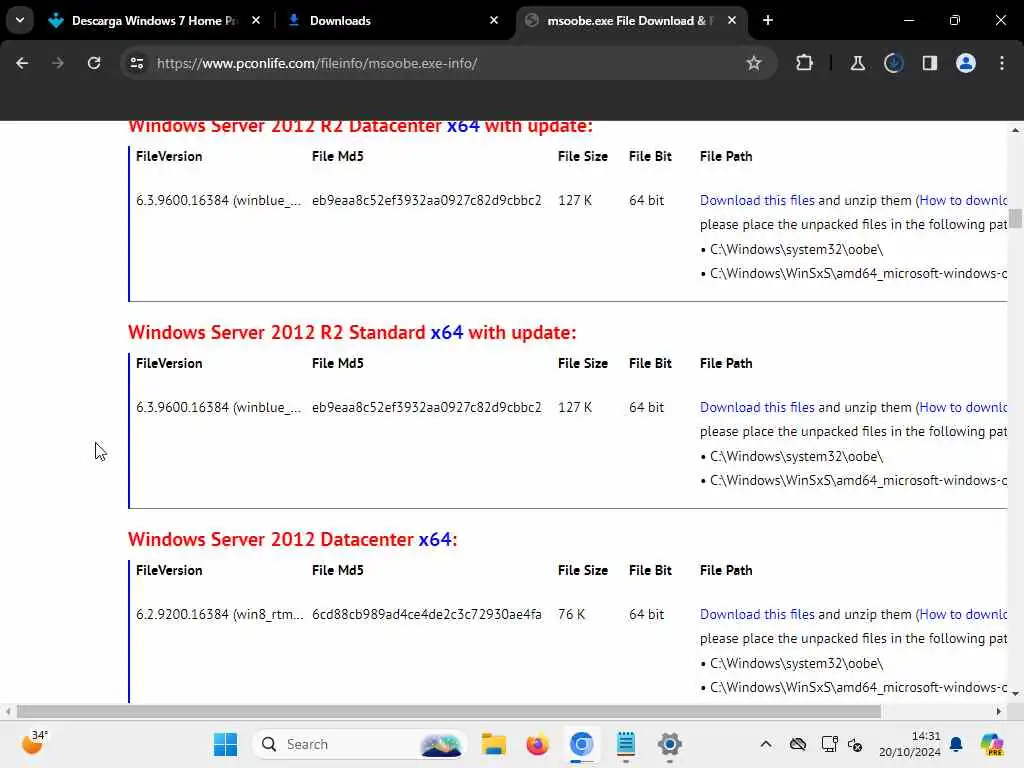Click the vertical scrollbar thumb
The image size is (1024, 768).
1015,219
